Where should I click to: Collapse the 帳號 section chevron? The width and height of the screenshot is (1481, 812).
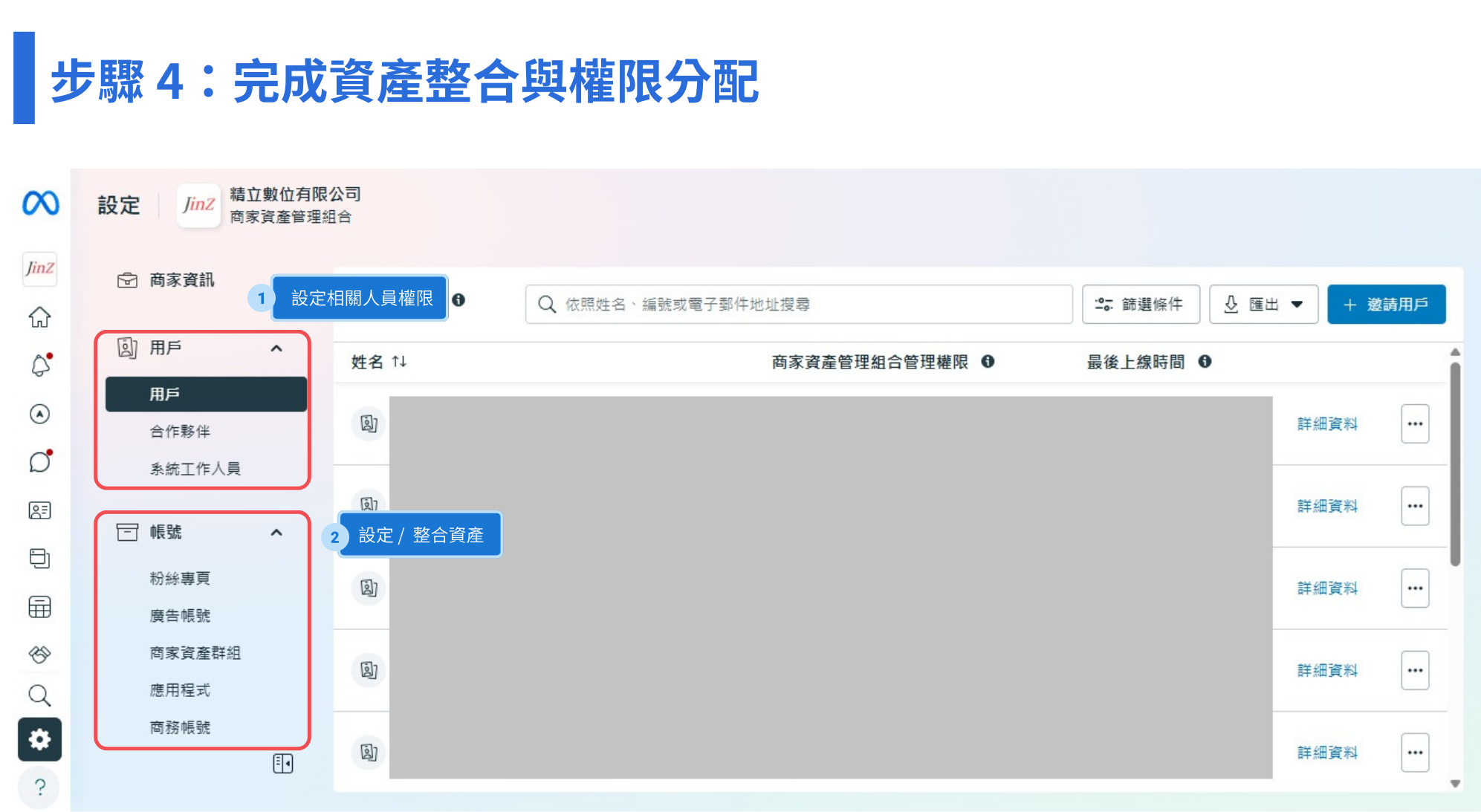click(276, 533)
